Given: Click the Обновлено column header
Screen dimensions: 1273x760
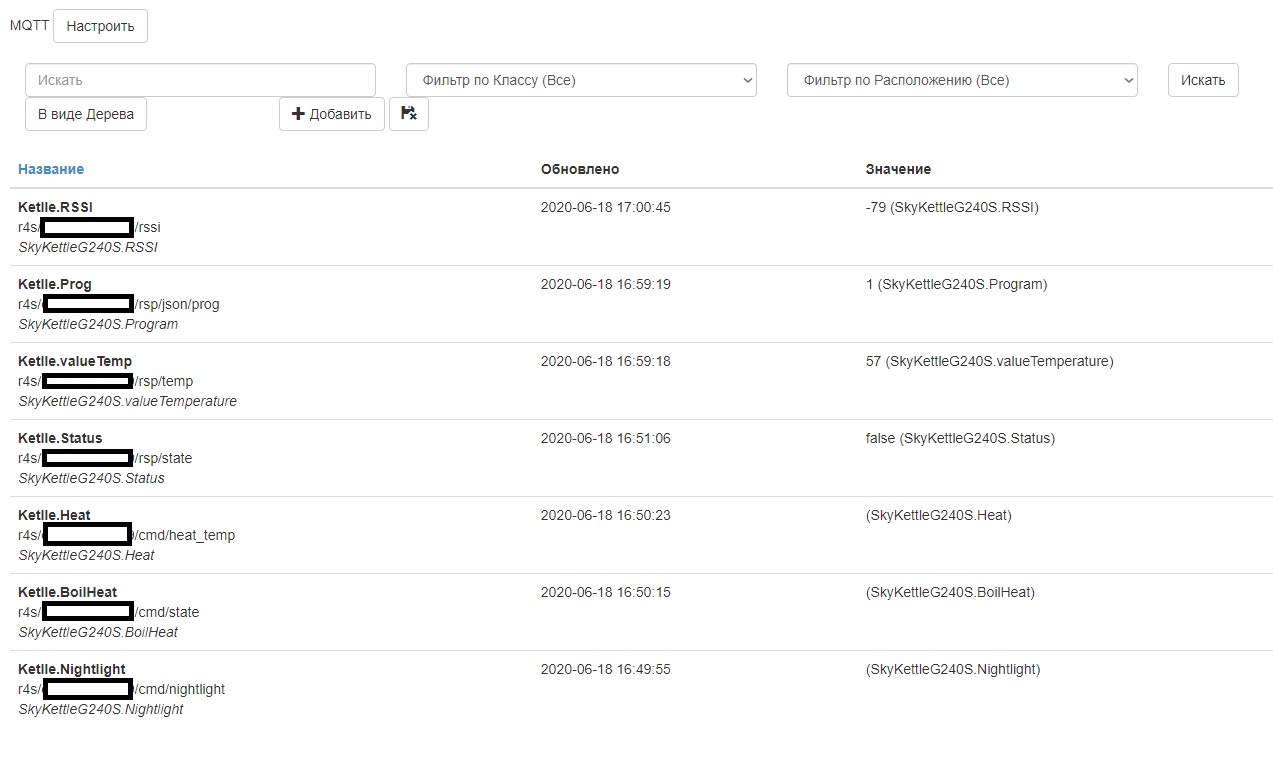Looking at the screenshot, I should (x=580, y=169).
